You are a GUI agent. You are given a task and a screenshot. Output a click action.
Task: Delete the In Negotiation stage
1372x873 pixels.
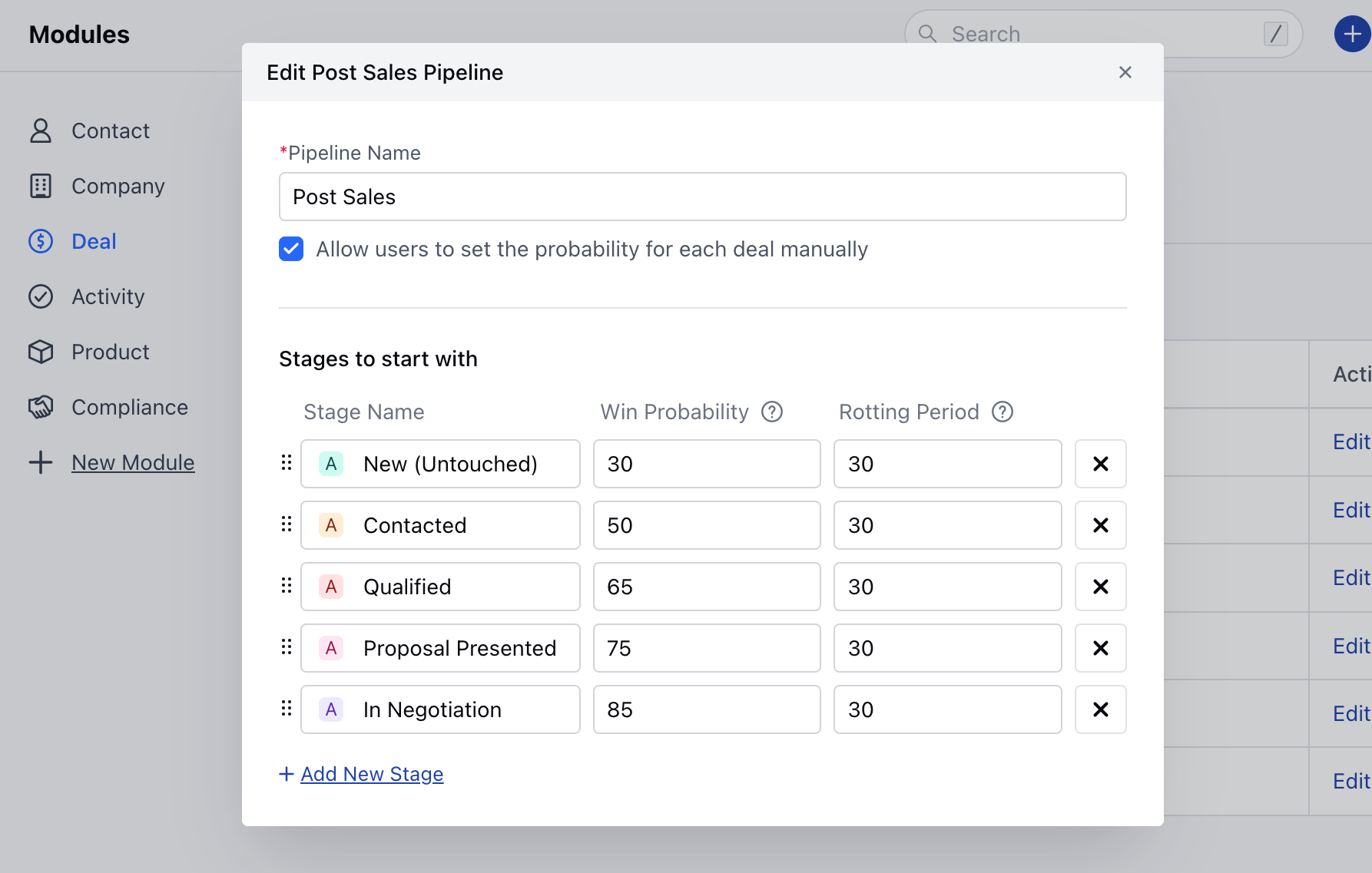click(1100, 709)
